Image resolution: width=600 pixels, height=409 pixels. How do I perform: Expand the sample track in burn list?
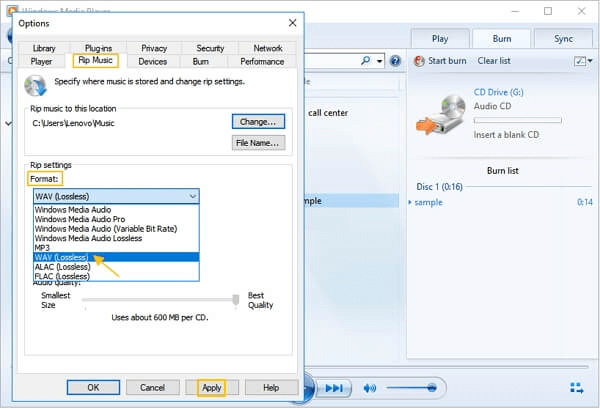point(410,202)
